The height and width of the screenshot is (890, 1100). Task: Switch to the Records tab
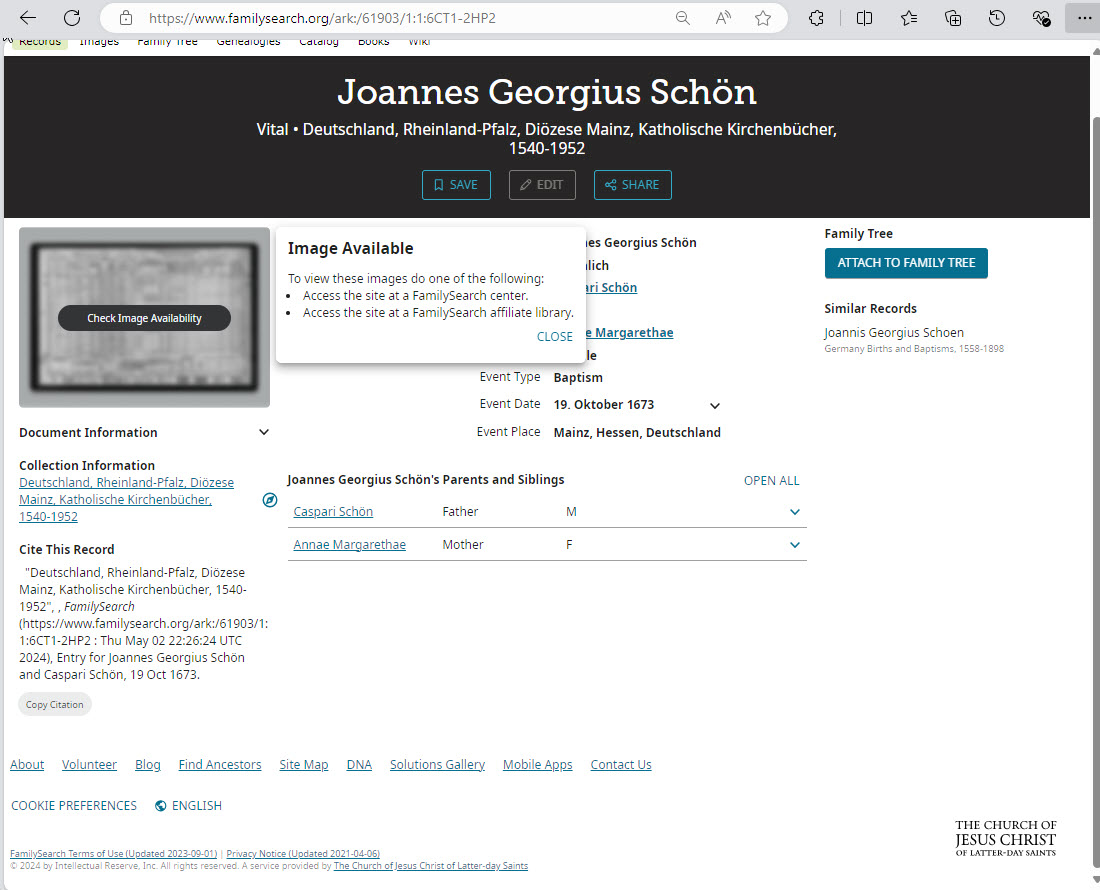(40, 42)
